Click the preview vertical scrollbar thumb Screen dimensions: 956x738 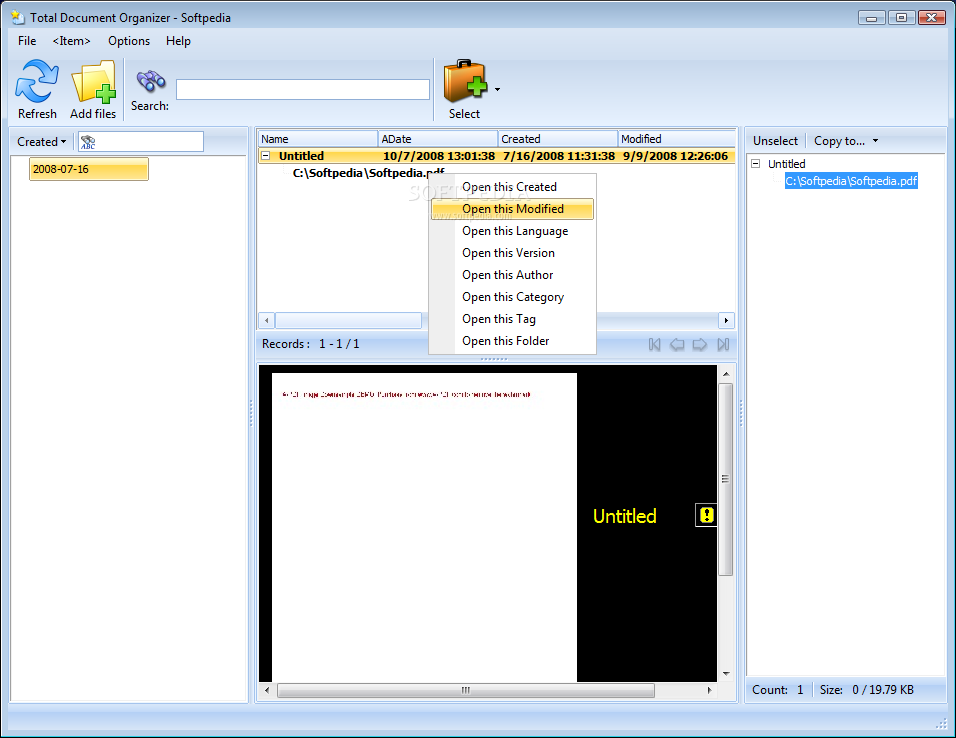pyautogui.click(x=726, y=479)
